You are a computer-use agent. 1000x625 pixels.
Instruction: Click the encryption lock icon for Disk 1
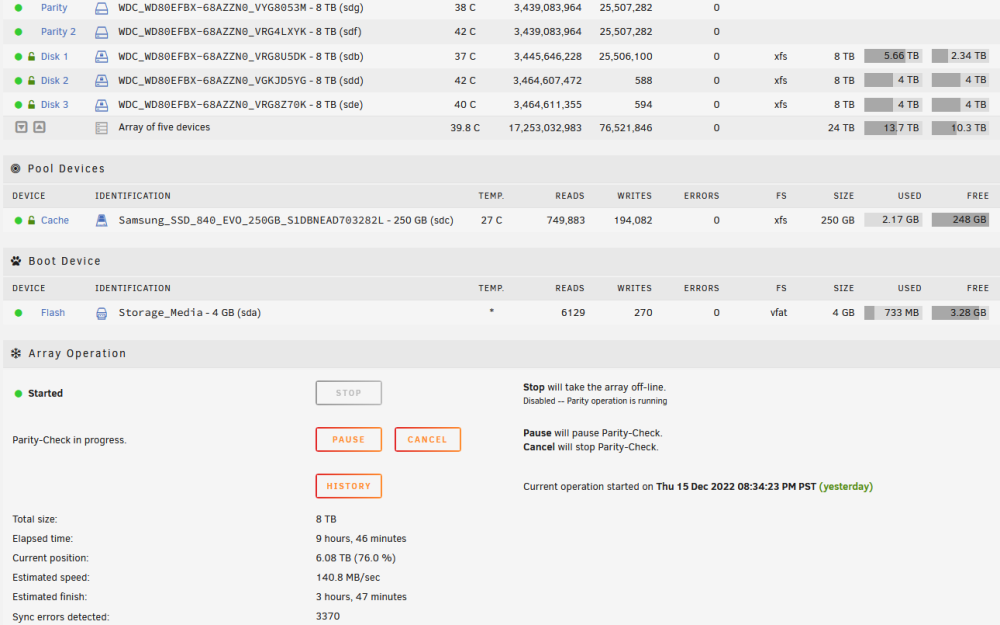pos(31,57)
